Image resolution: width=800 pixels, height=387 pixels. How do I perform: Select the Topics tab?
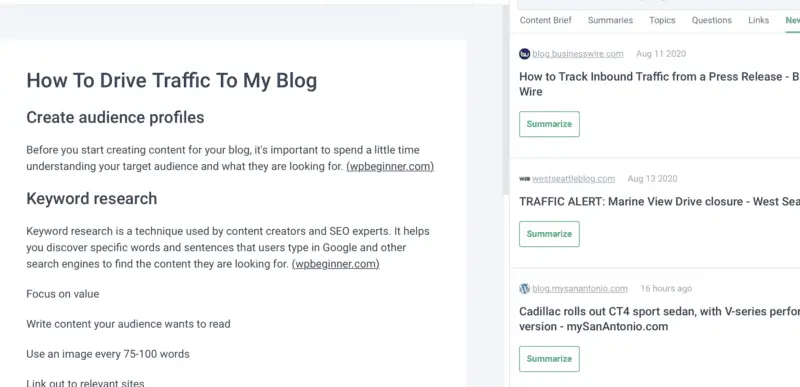click(662, 20)
